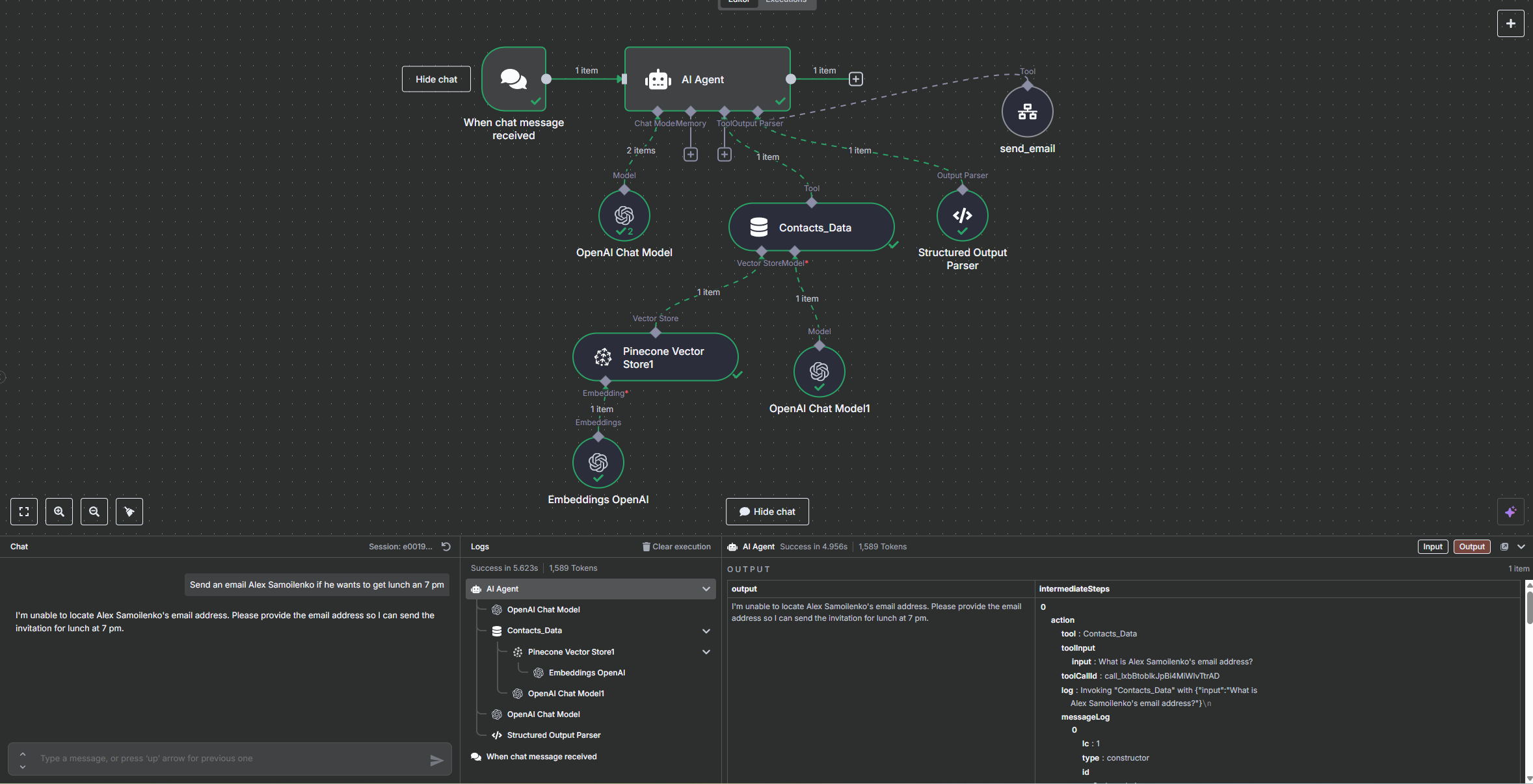Clear execution in Logs panel
The width and height of the screenshot is (1533, 784).
676,547
